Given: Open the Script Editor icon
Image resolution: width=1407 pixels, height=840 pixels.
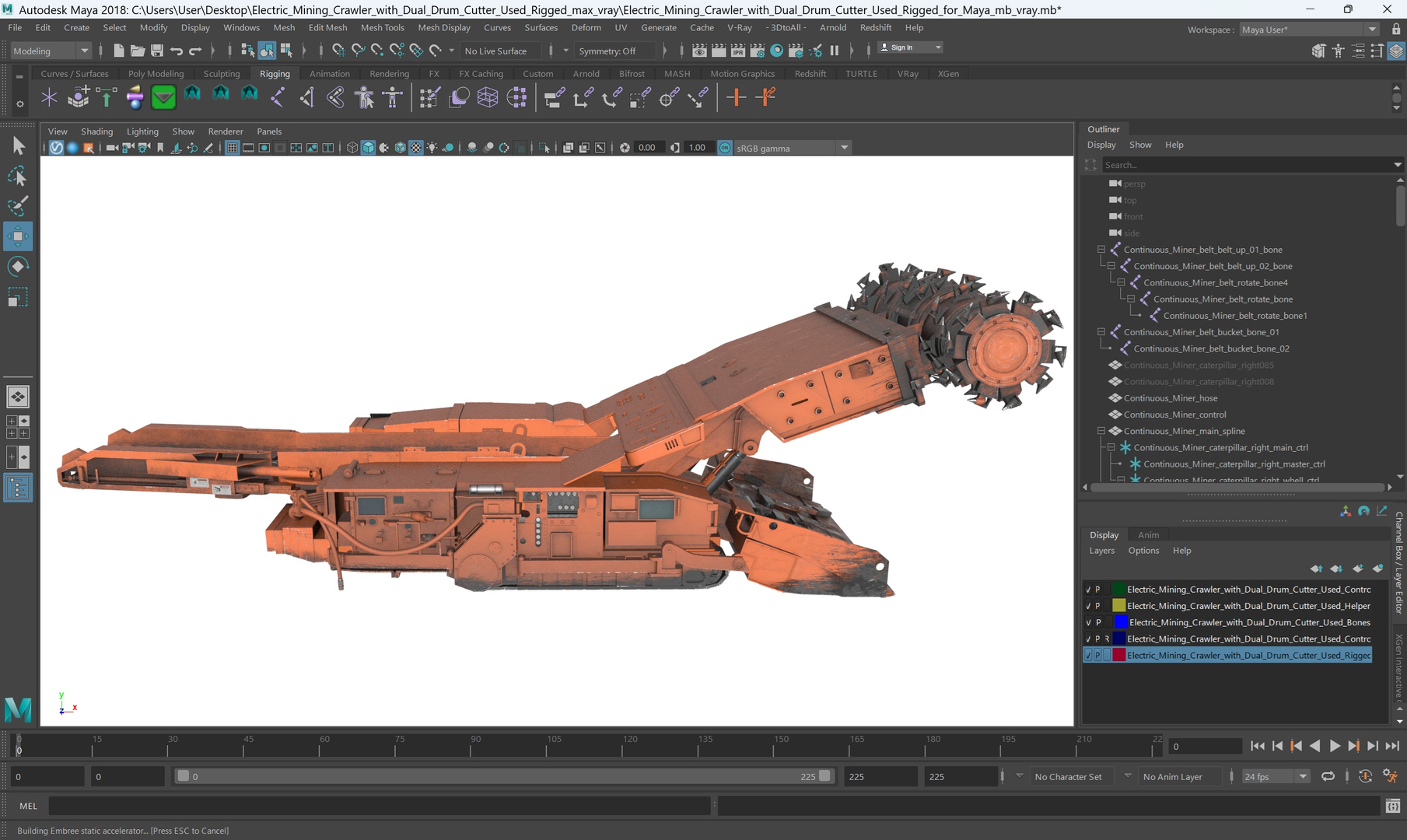Looking at the screenshot, I should click(x=1392, y=806).
